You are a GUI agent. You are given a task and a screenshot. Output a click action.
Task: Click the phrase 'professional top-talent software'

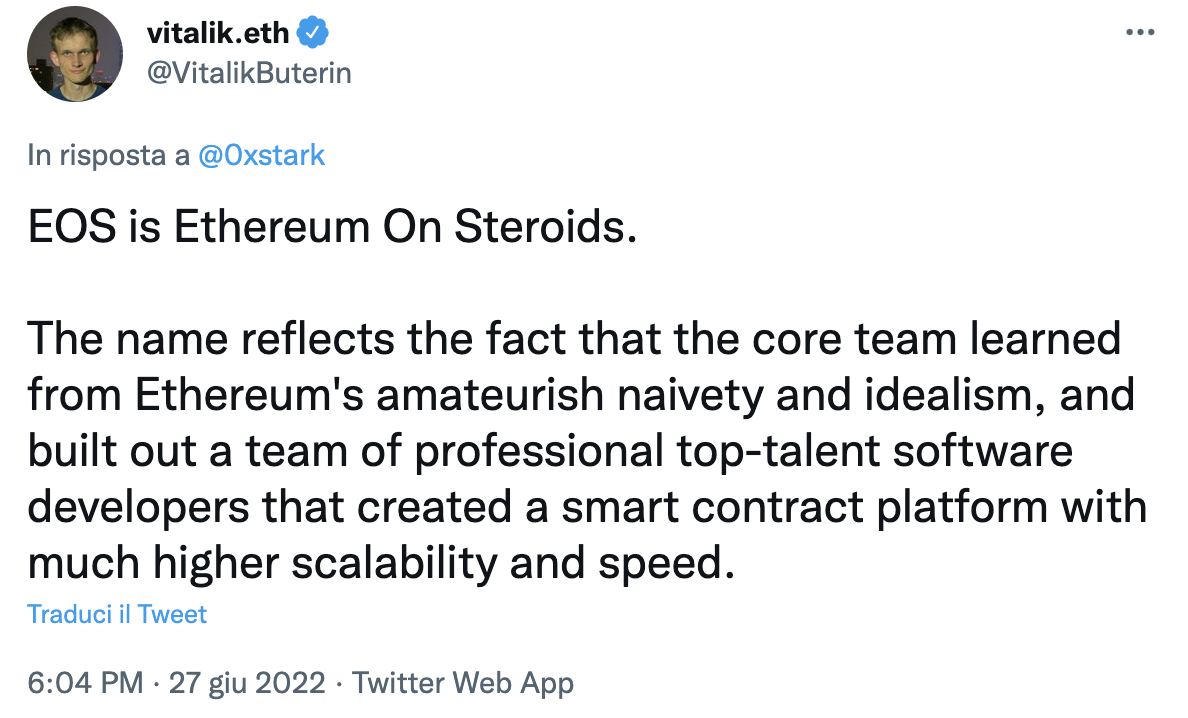(743, 451)
